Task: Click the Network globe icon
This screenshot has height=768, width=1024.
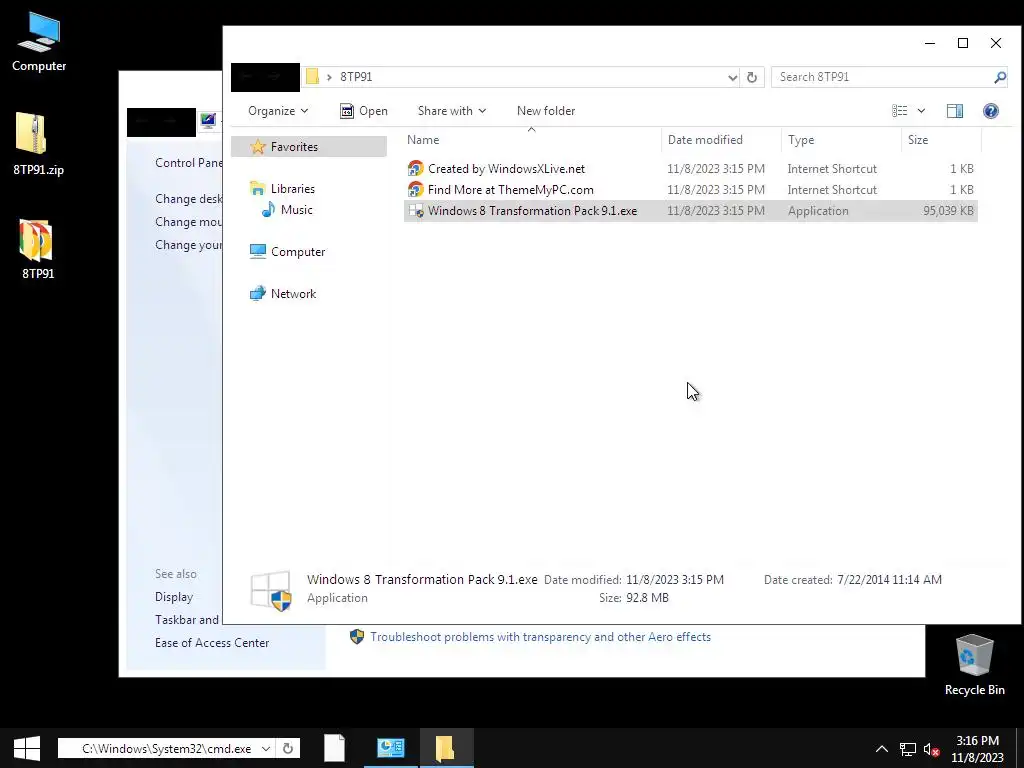Action: coord(258,294)
